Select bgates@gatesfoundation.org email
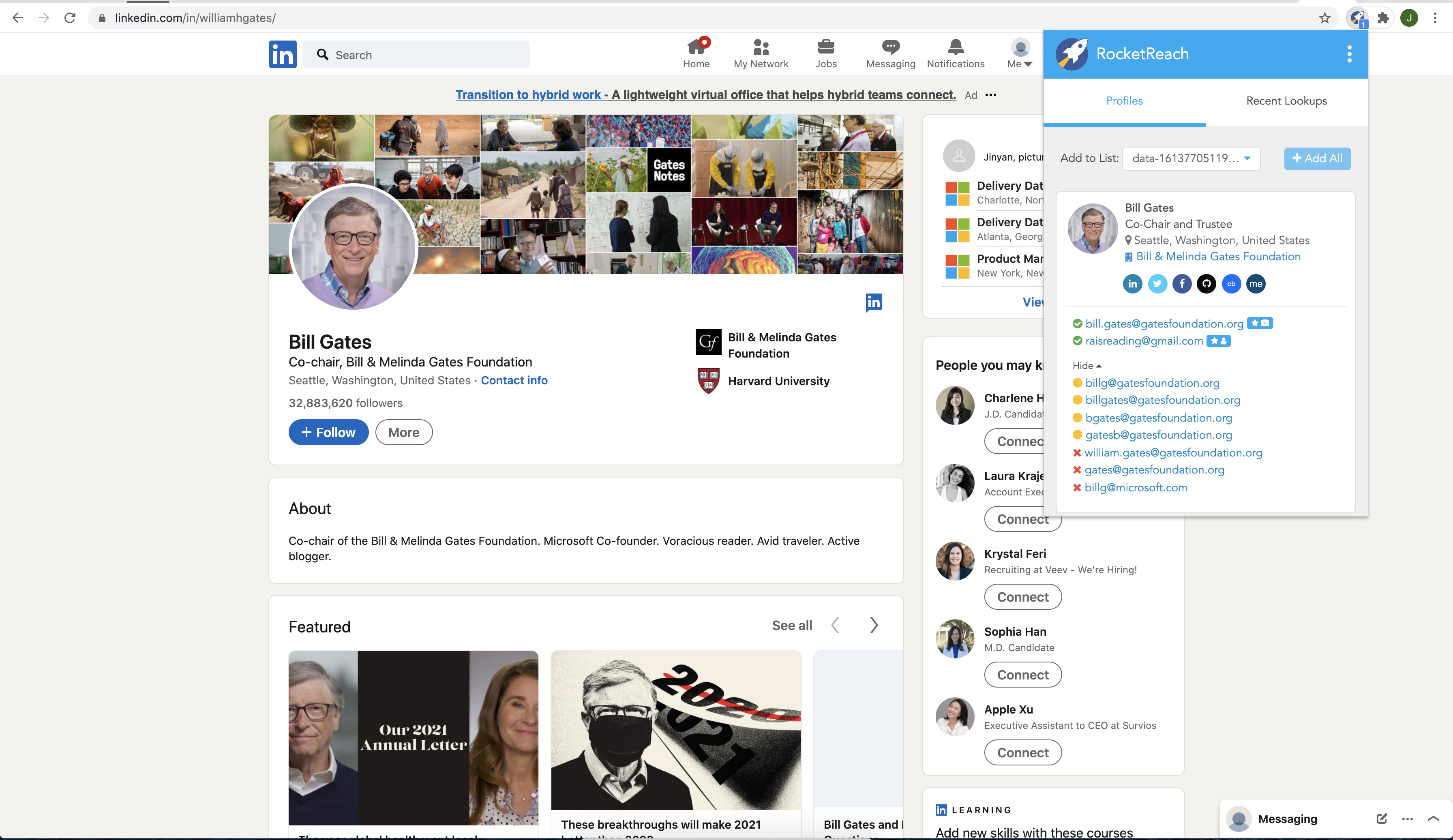The height and width of the screenshot is (840, 1453). (1158, 418)
